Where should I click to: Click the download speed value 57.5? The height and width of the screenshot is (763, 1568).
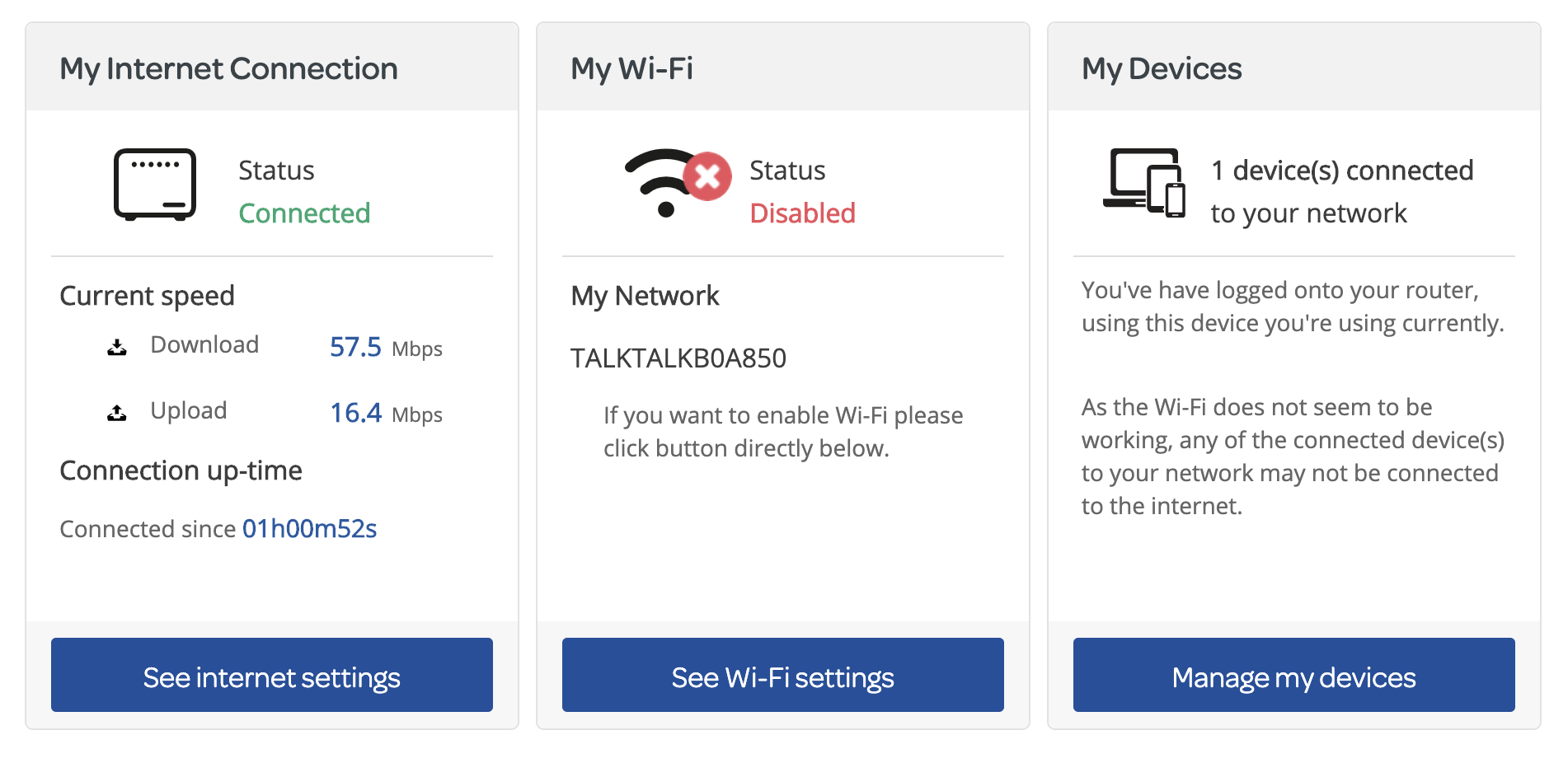[355, 347]
